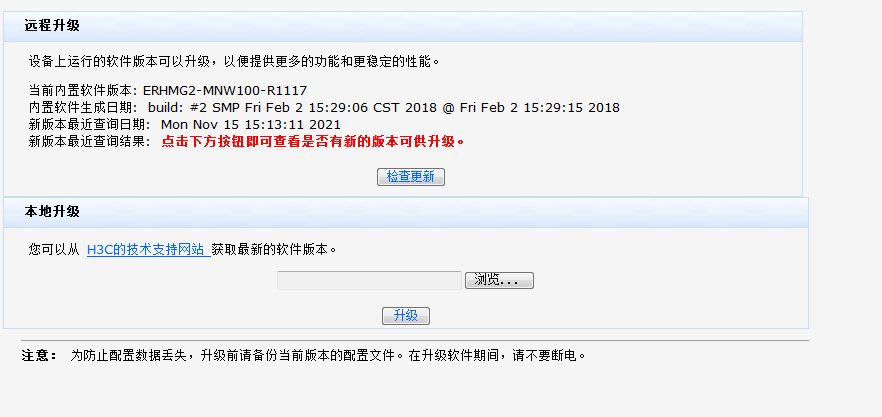Click the 当前内置软件版本 label

click(x=83, y=91)
